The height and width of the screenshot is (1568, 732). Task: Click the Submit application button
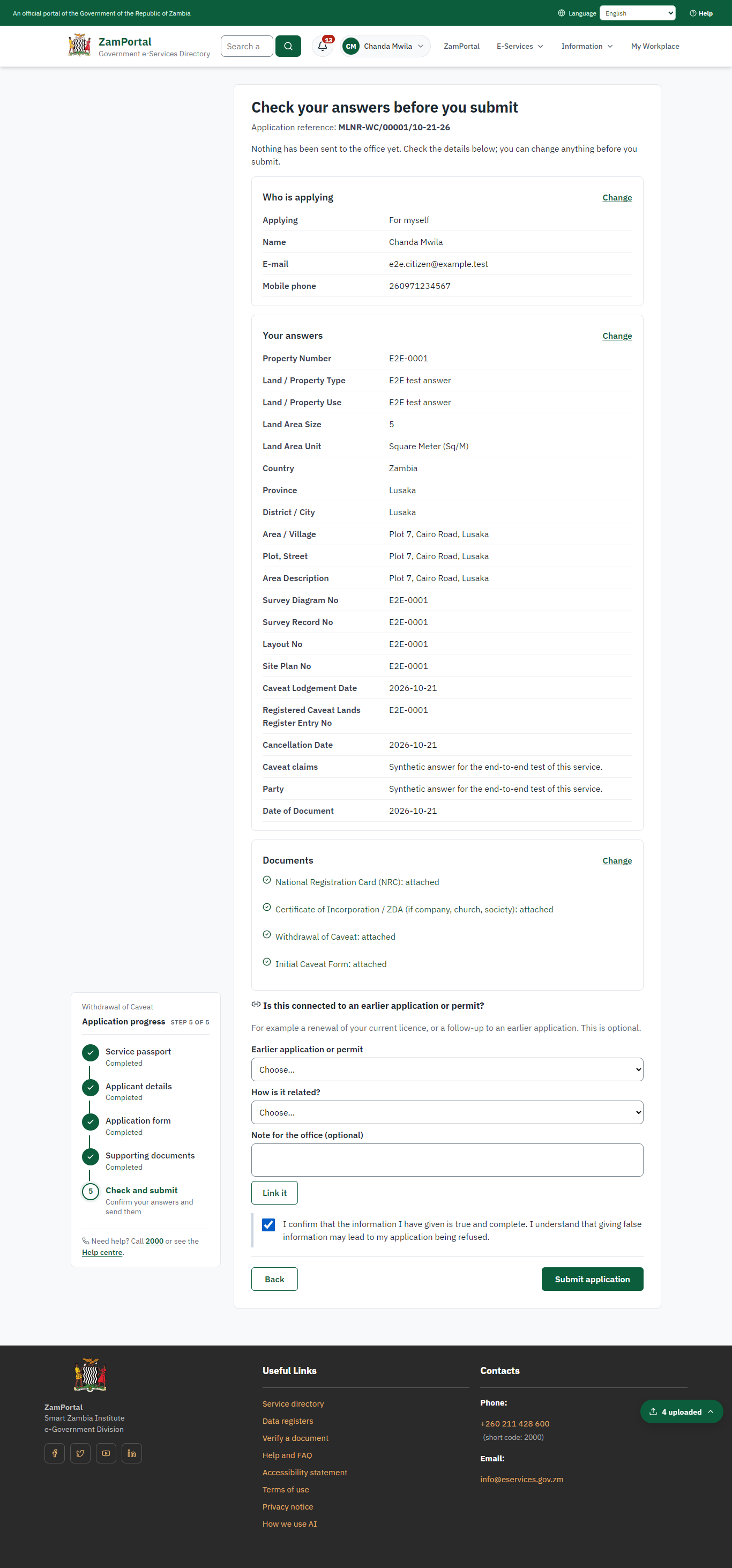tap(592, 1279)
